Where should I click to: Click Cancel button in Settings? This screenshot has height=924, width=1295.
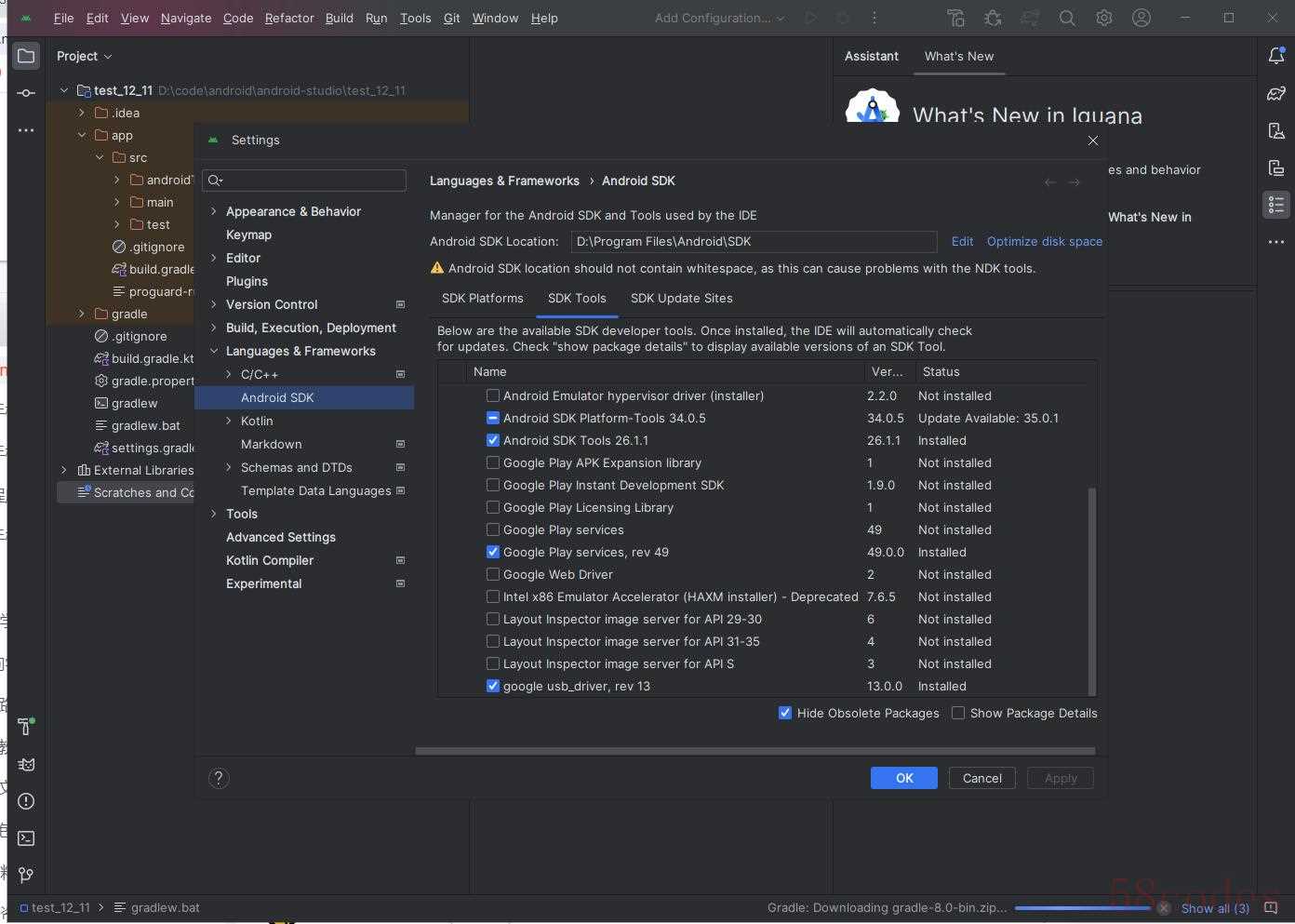coord(982,778)
